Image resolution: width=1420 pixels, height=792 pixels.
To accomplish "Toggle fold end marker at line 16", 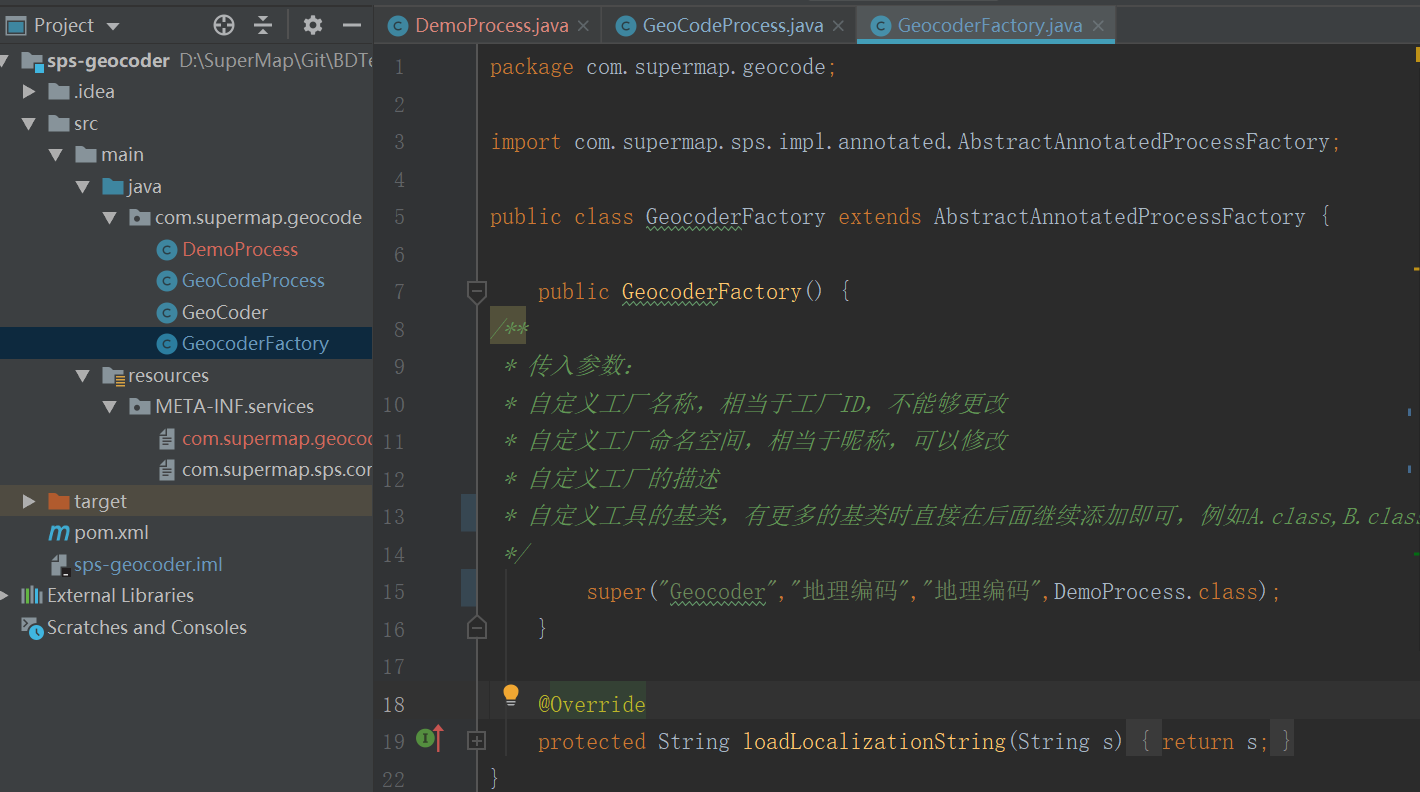I will click(x=477, y=628).
